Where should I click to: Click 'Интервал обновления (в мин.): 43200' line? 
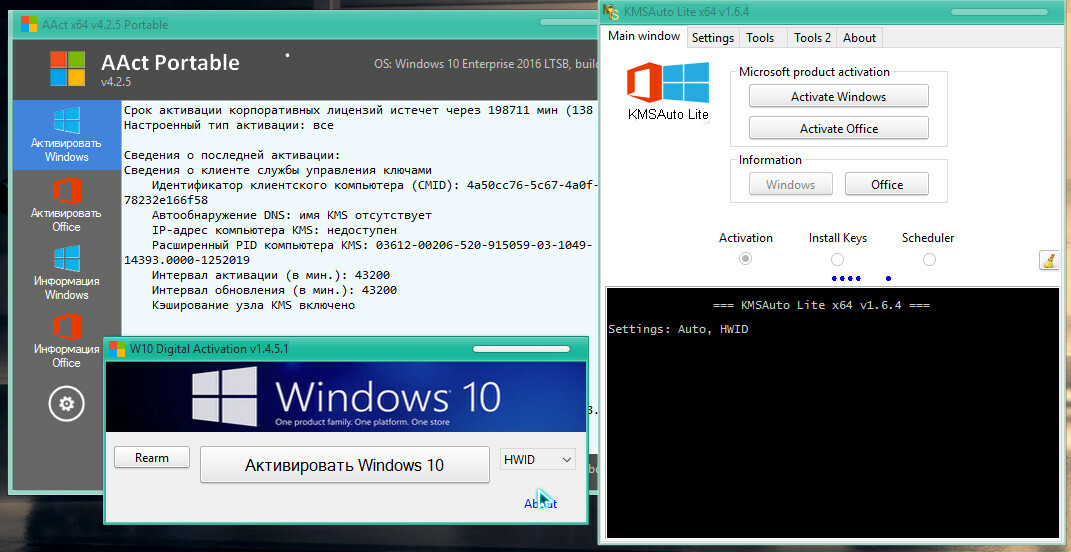tap(275, 290)
